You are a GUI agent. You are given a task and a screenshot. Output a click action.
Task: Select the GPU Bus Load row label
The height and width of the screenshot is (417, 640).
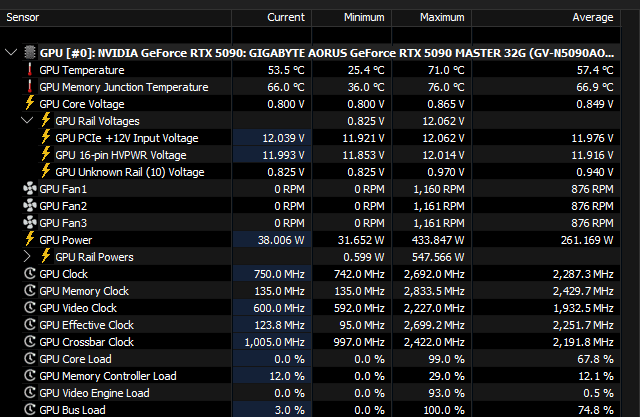72,410
